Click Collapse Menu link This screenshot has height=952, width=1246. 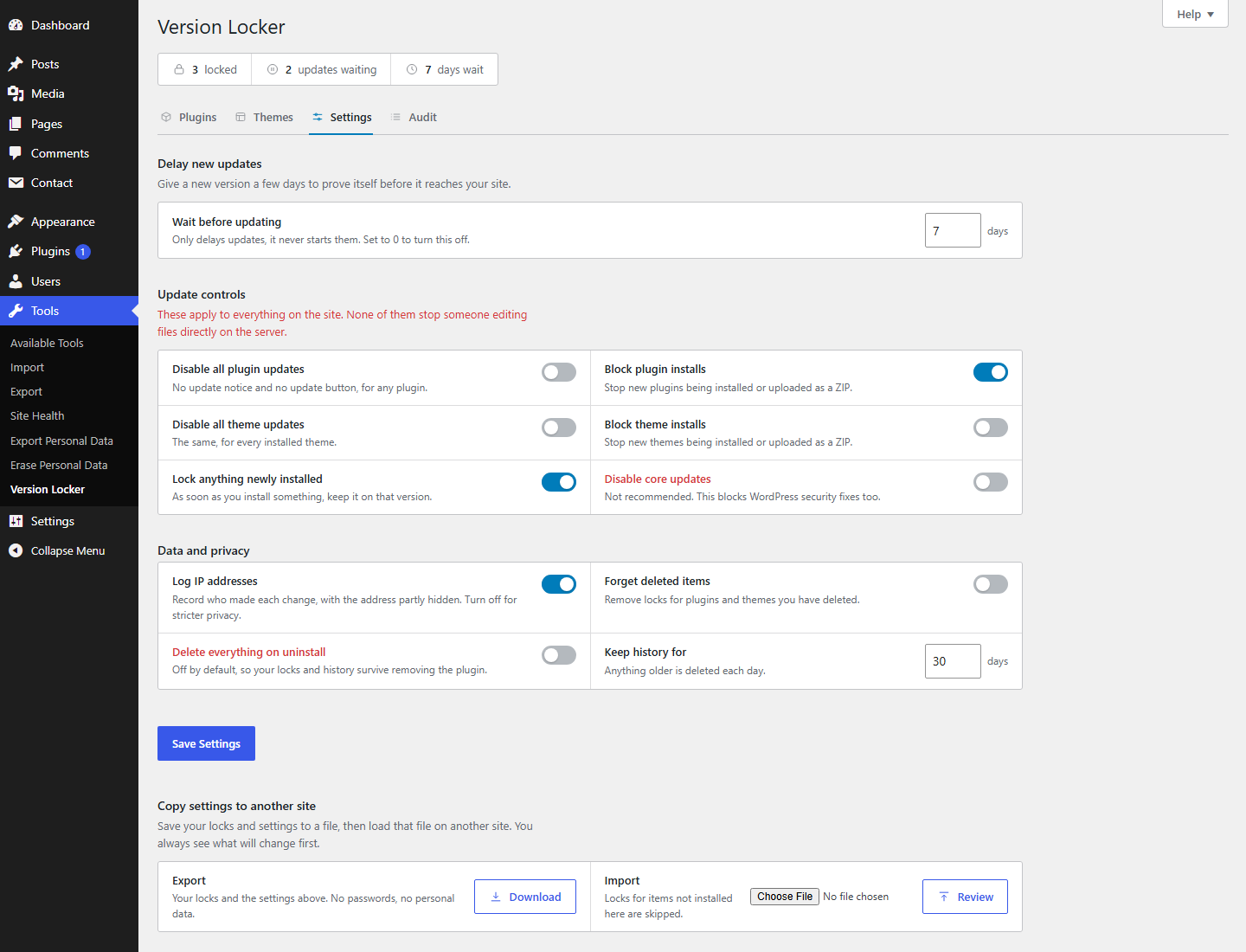pos(69,550)
